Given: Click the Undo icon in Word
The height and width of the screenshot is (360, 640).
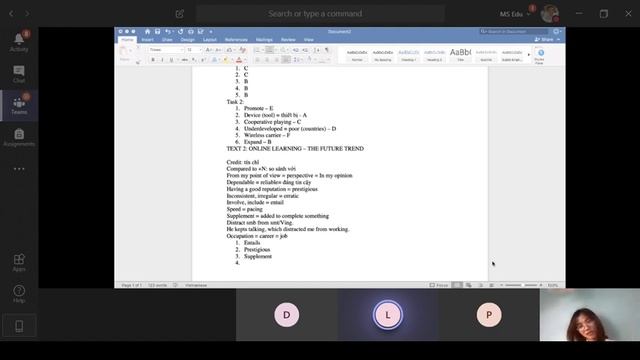Looking at the screenshot, I should (x=168, y=31).
